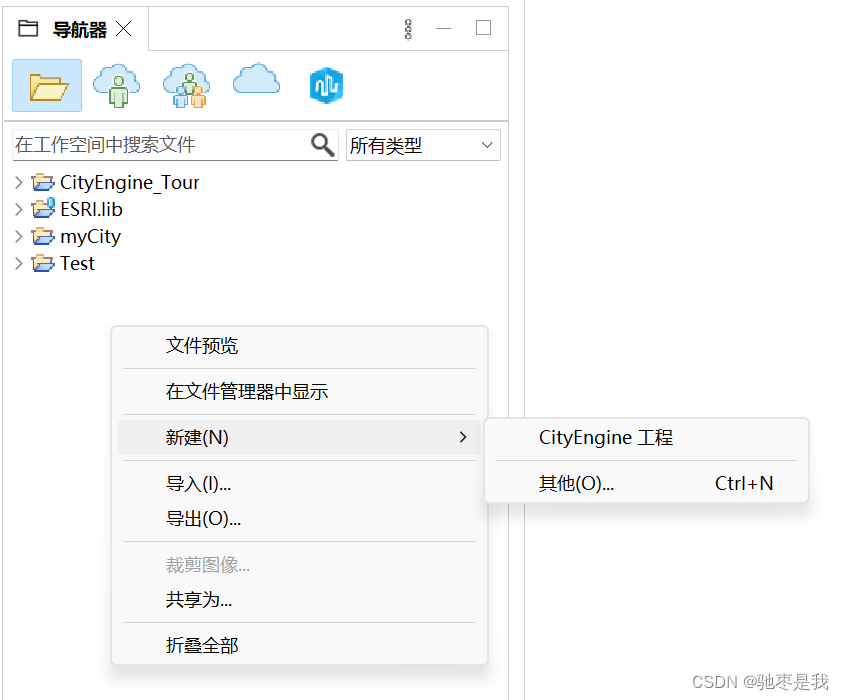Select the public cloud content icon
The width and height of the screenshot is (844, 700).
click(x=255, y=83)
